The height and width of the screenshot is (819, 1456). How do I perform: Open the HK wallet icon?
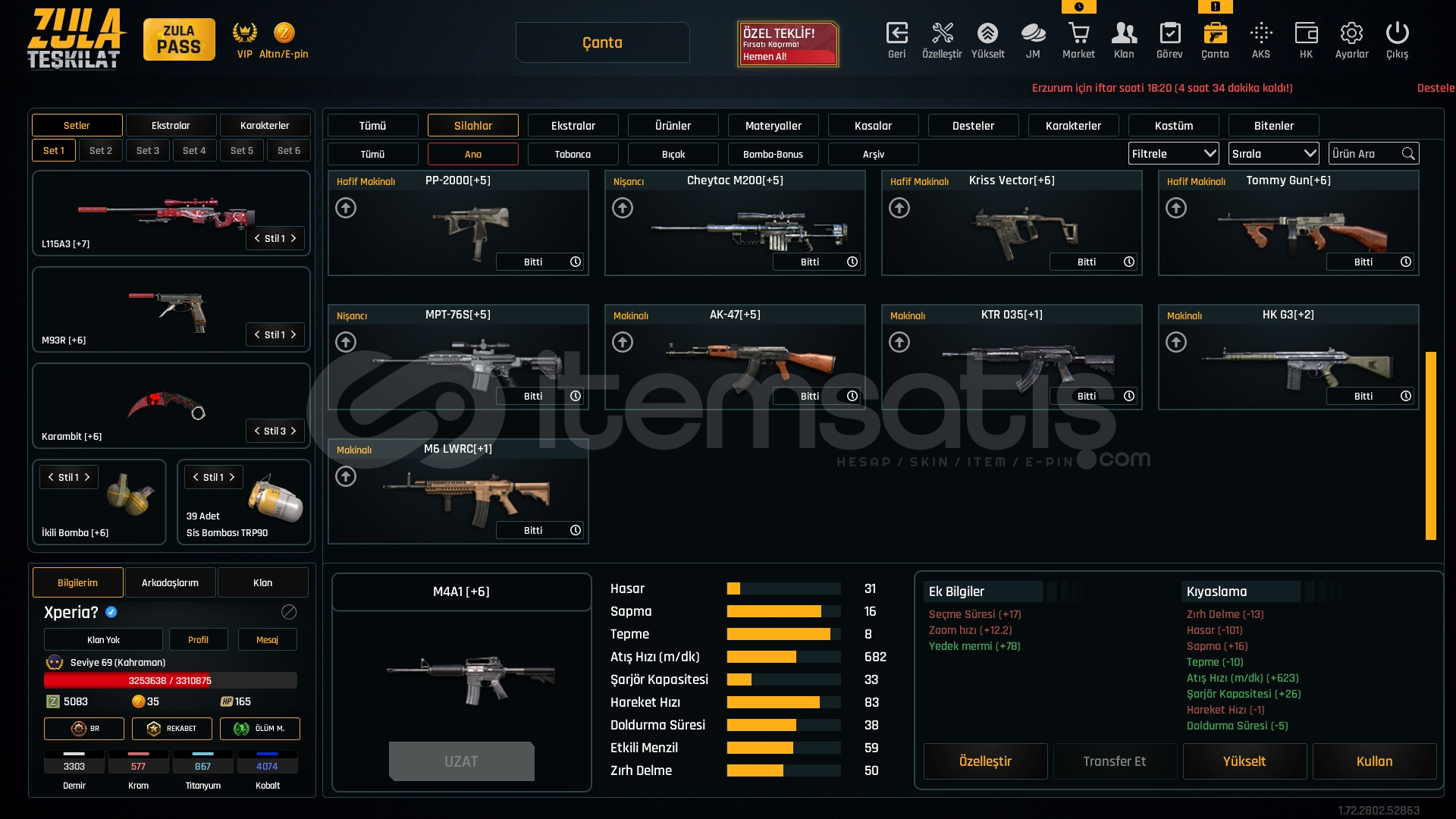click(1306, 33)
